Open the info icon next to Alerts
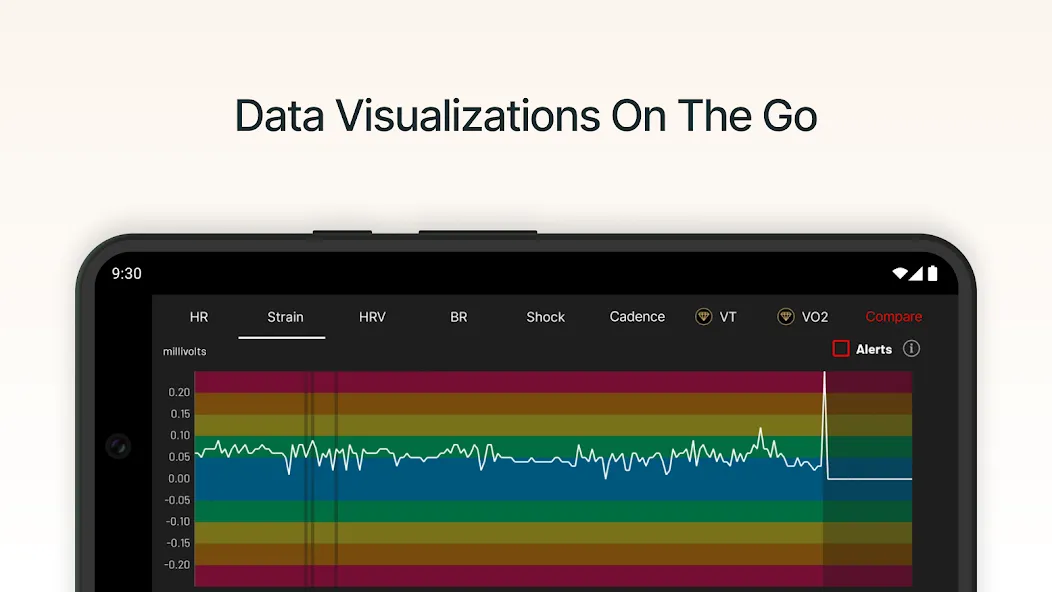The image size is (1052, 592). tap(911, 348)
